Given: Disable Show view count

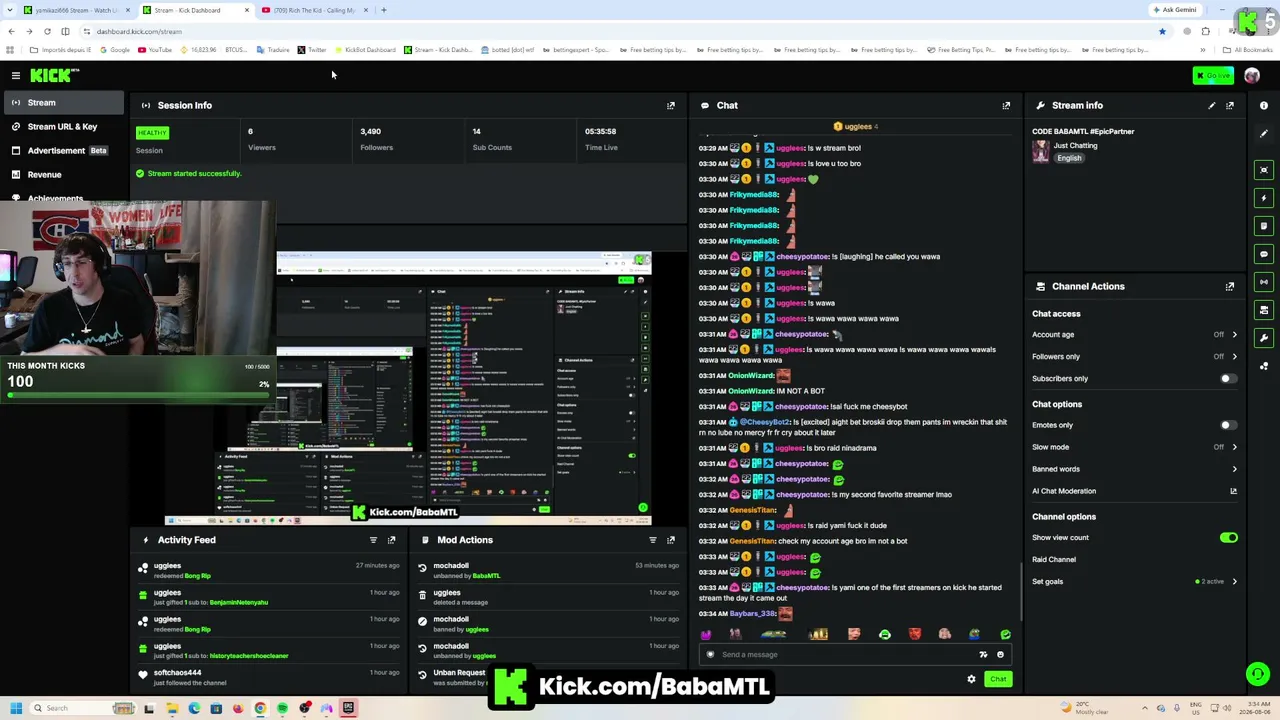Looking at the screenshot, I should (x=1228, y=538).
